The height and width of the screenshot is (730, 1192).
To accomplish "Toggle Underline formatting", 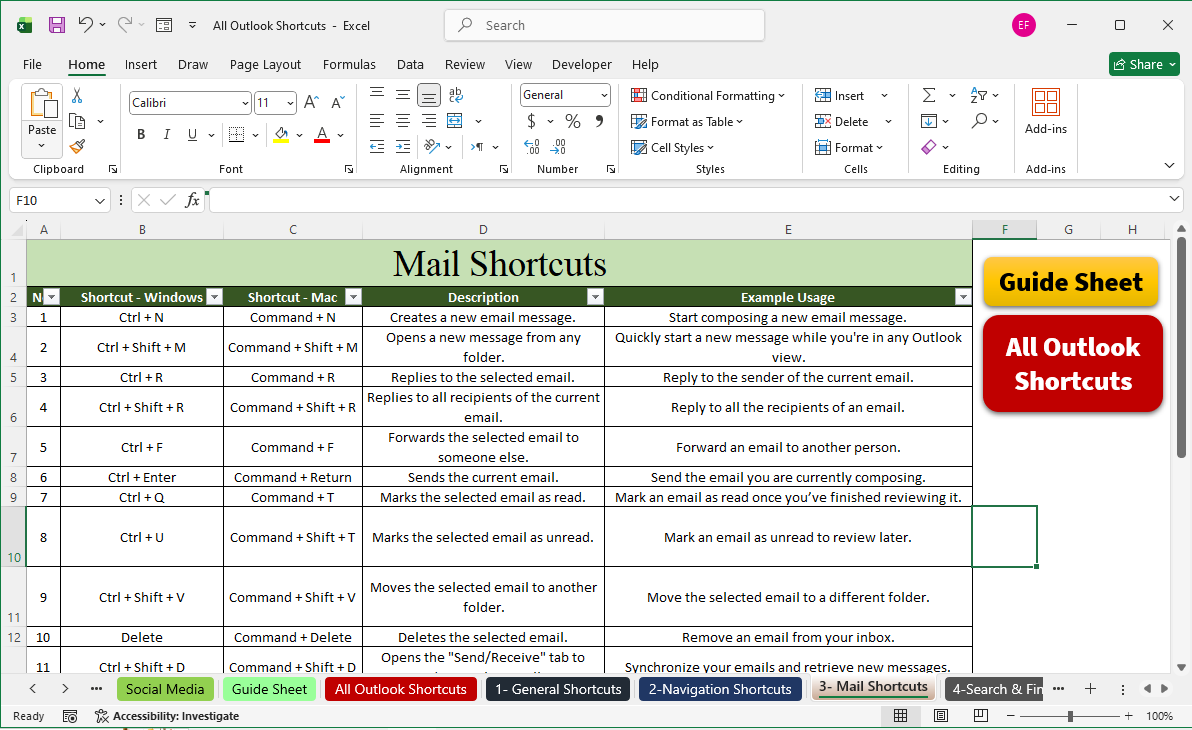I will pos(191,135).
